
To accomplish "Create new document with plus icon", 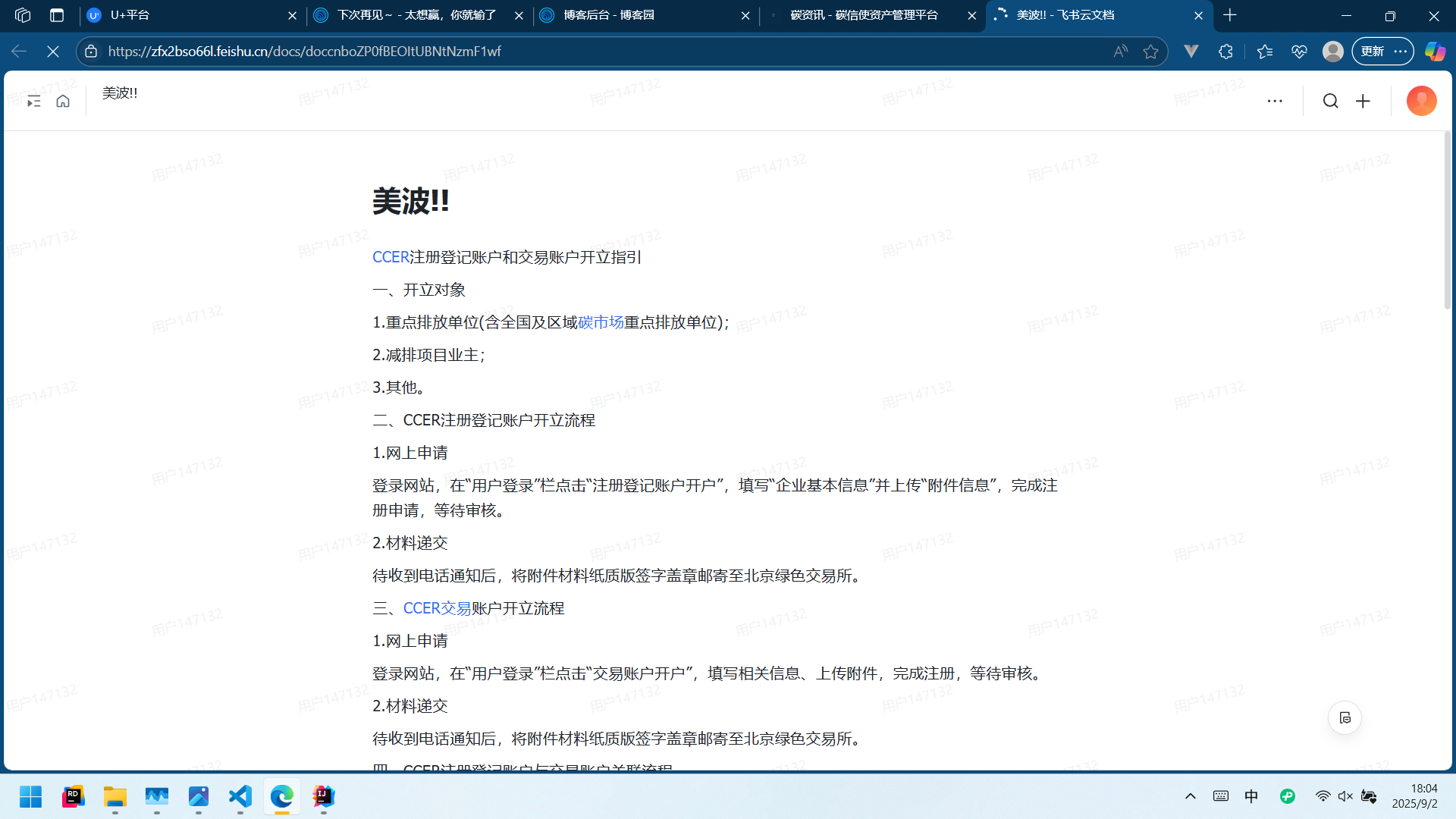I will tap(1363, 101).
